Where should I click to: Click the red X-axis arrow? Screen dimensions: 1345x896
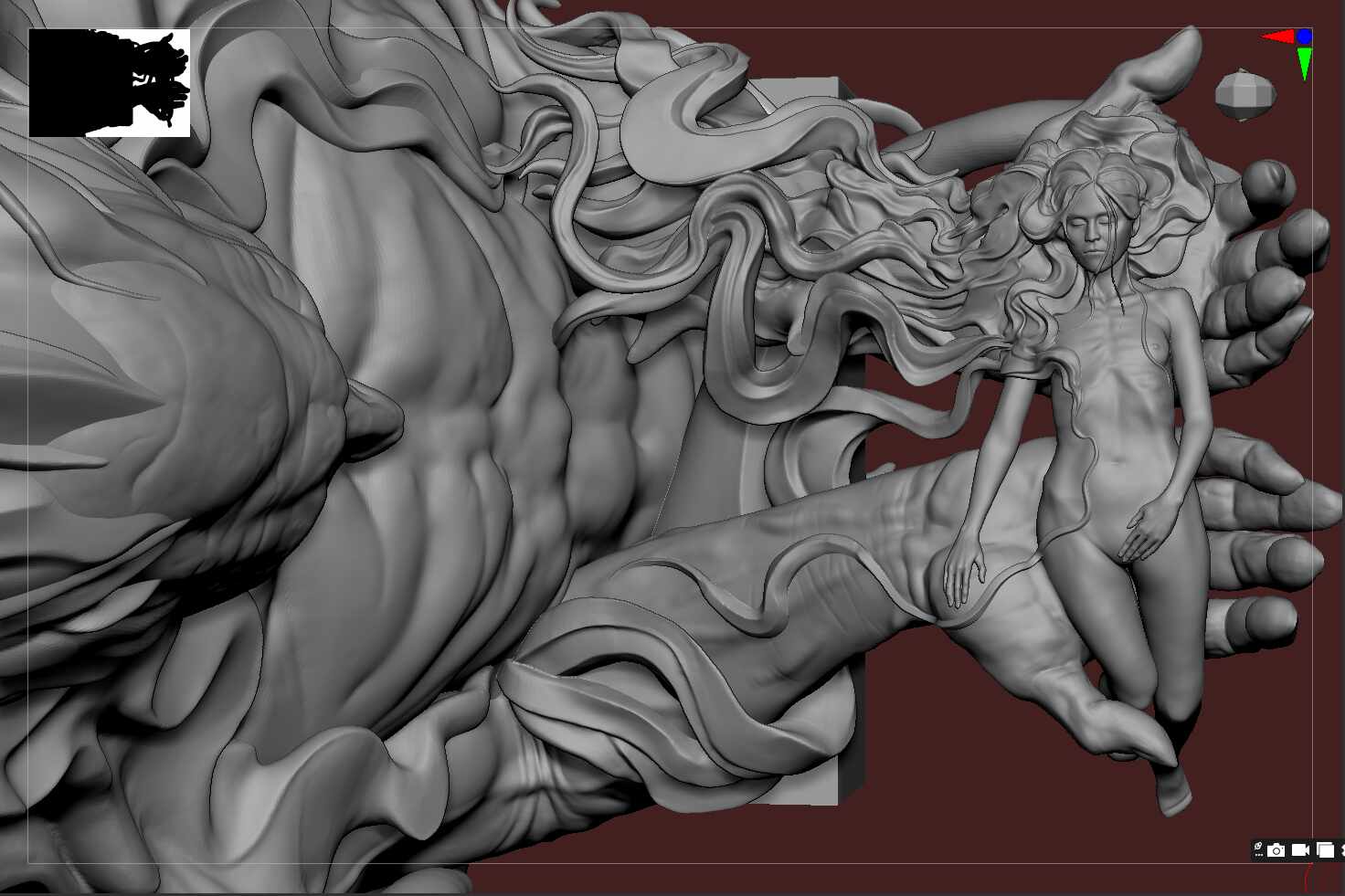(1278, 37)
